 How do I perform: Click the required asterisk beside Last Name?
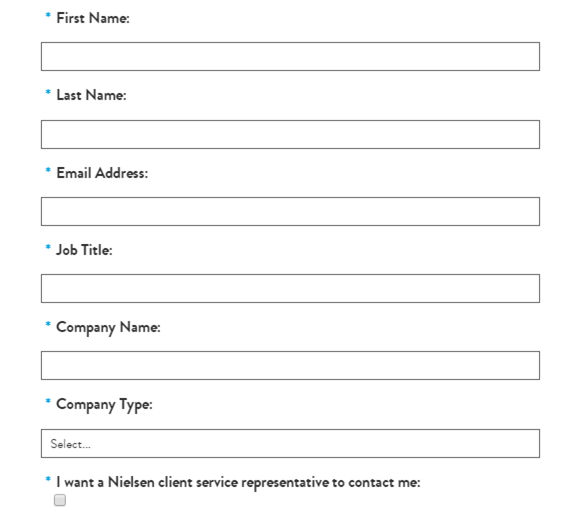48,93
